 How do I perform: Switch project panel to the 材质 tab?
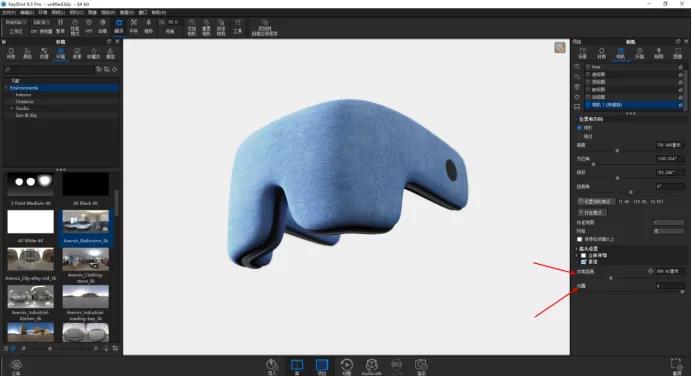[602, 53]
